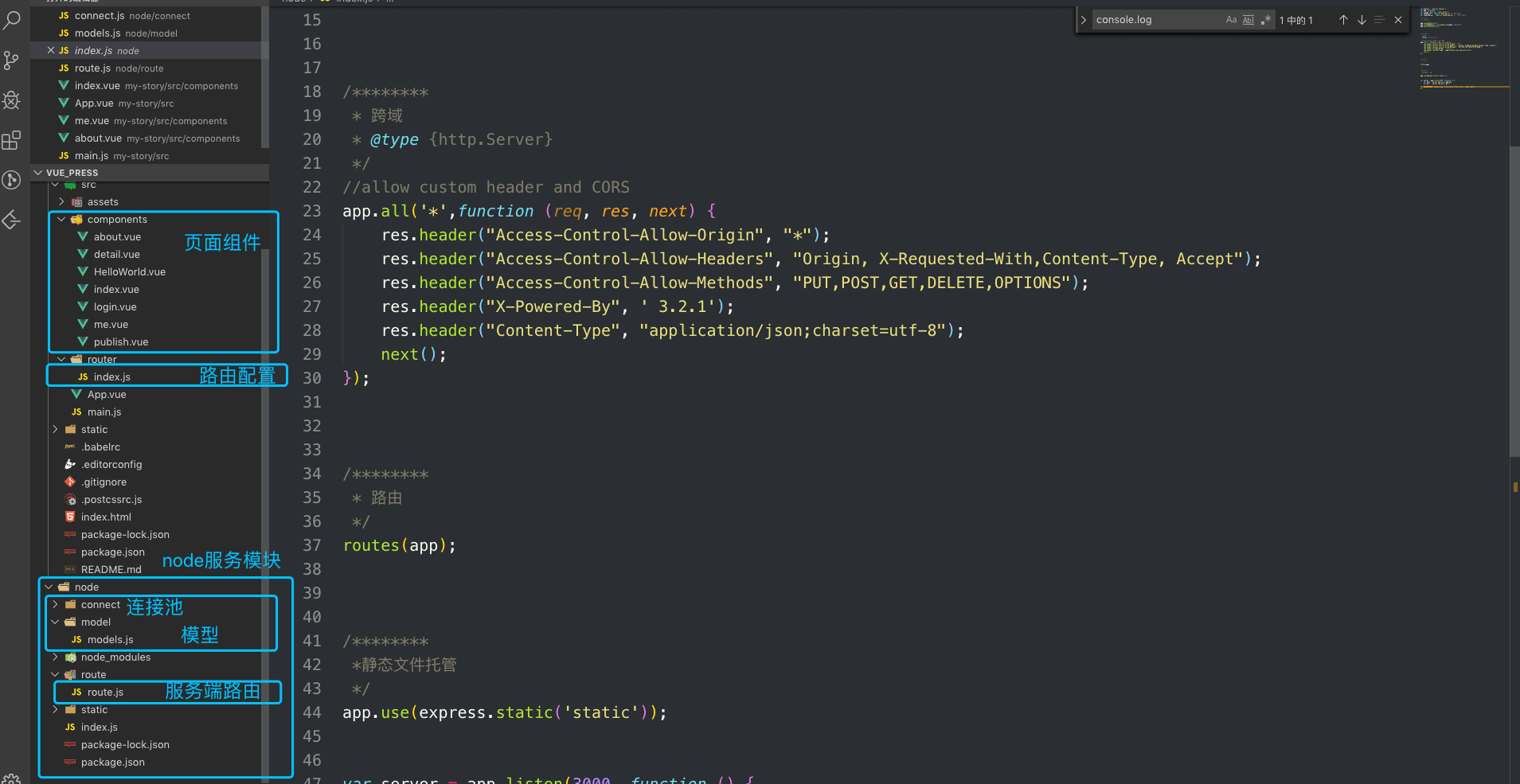Expand the node_modules folder
This screenshot has height=784, width=1520.
coord(56,657)
